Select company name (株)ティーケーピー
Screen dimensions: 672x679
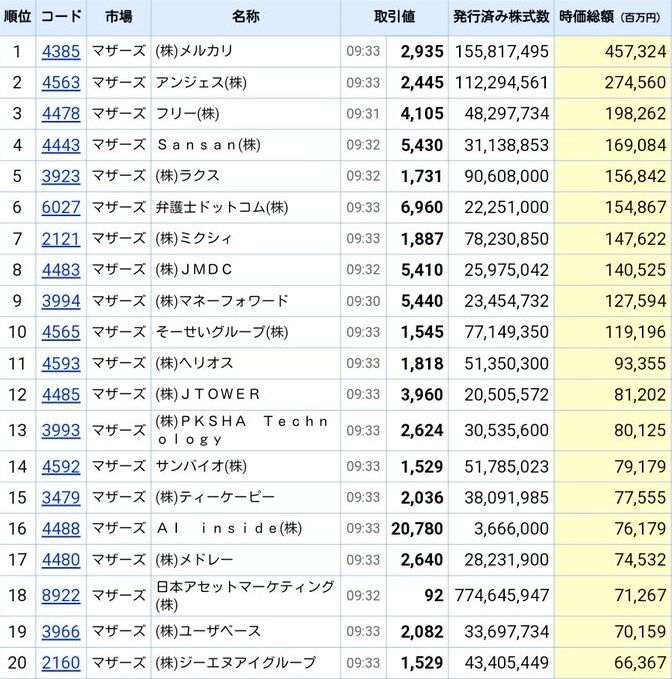(x=215, y=497)
